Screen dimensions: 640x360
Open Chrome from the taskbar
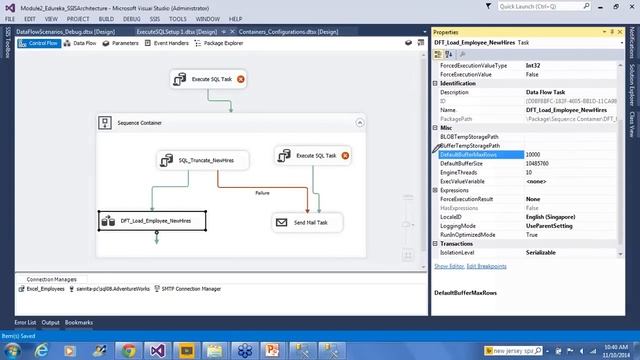pos(129,350)
